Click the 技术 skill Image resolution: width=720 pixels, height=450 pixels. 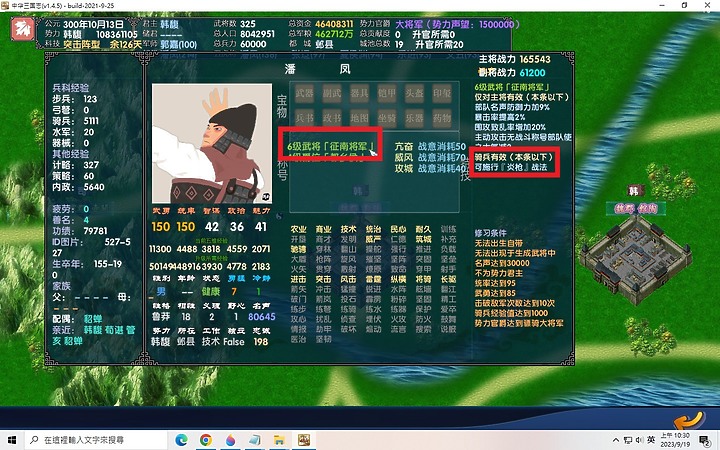coord(348,229)
